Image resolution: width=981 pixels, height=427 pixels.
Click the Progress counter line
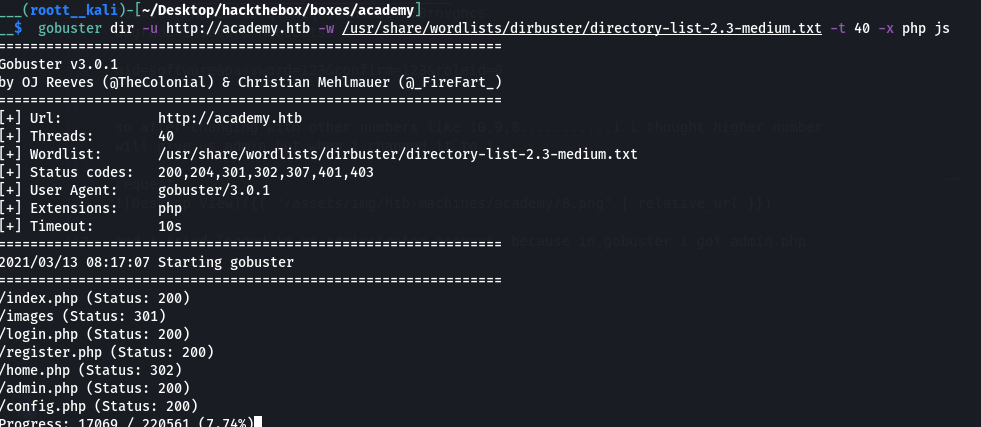point(127,422)
